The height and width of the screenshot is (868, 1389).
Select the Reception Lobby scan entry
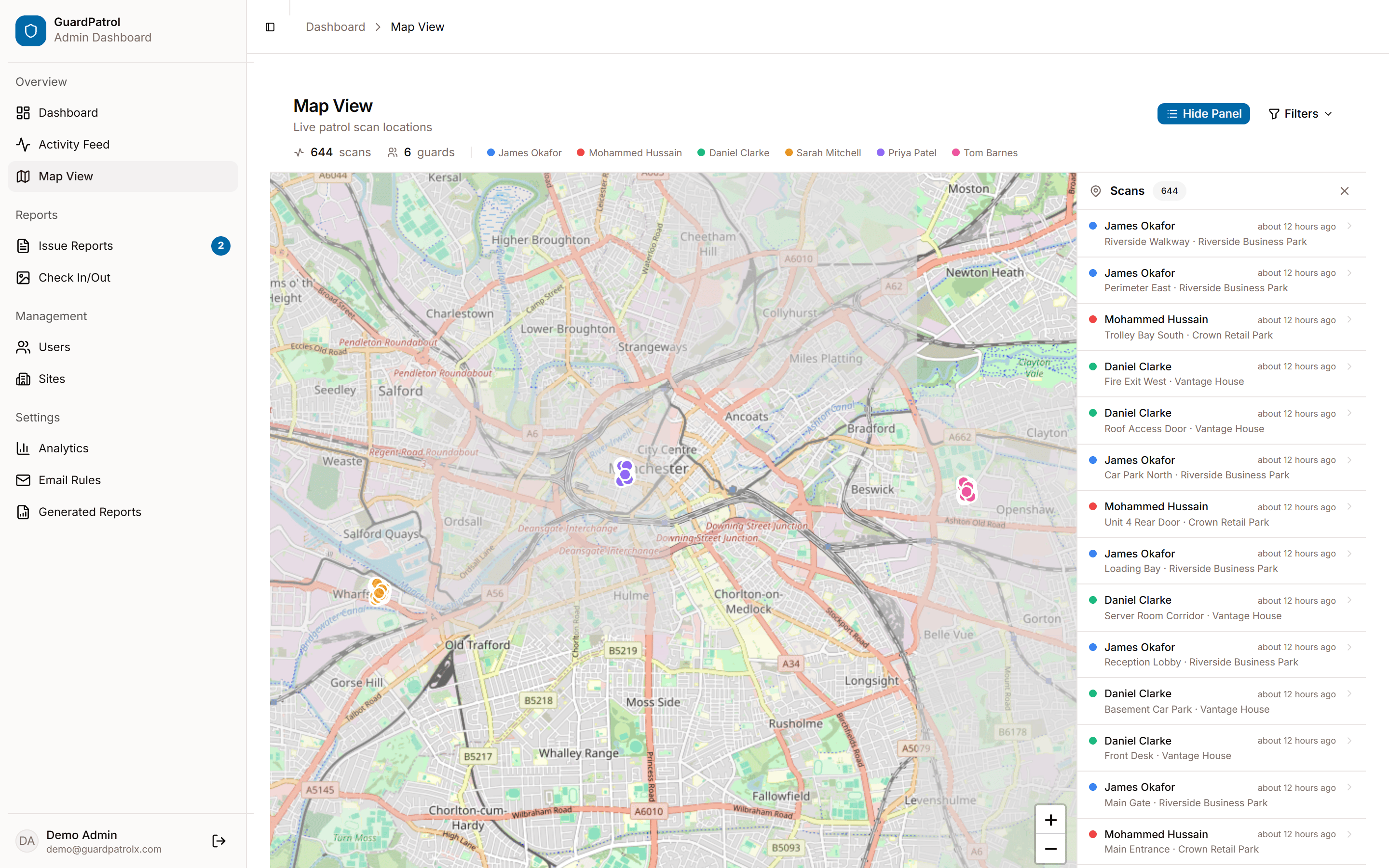click(x=1221, y=655)
